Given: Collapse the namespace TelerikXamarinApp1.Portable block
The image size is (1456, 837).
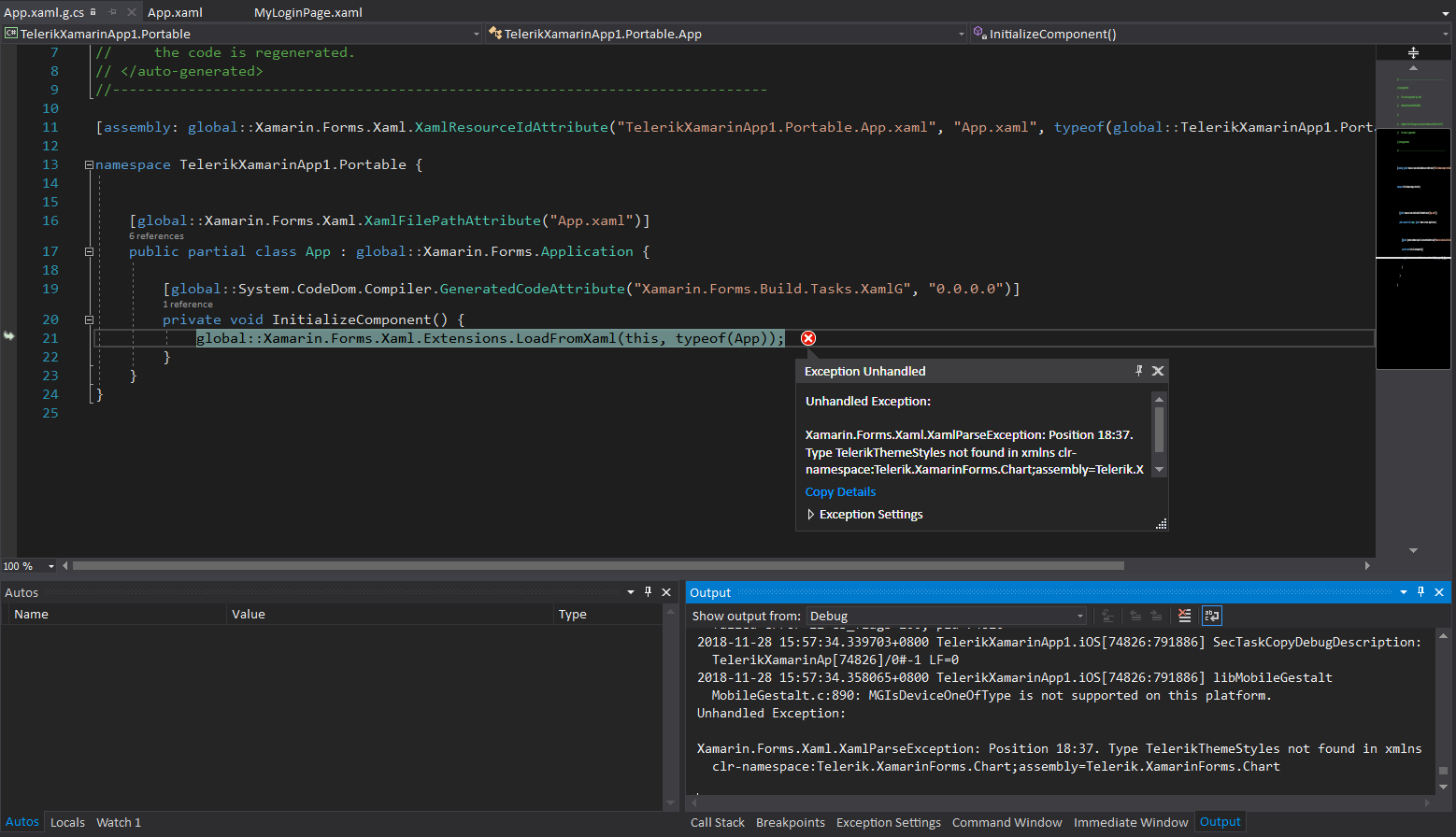Looking at the screenshot, I should pos(89,164).
